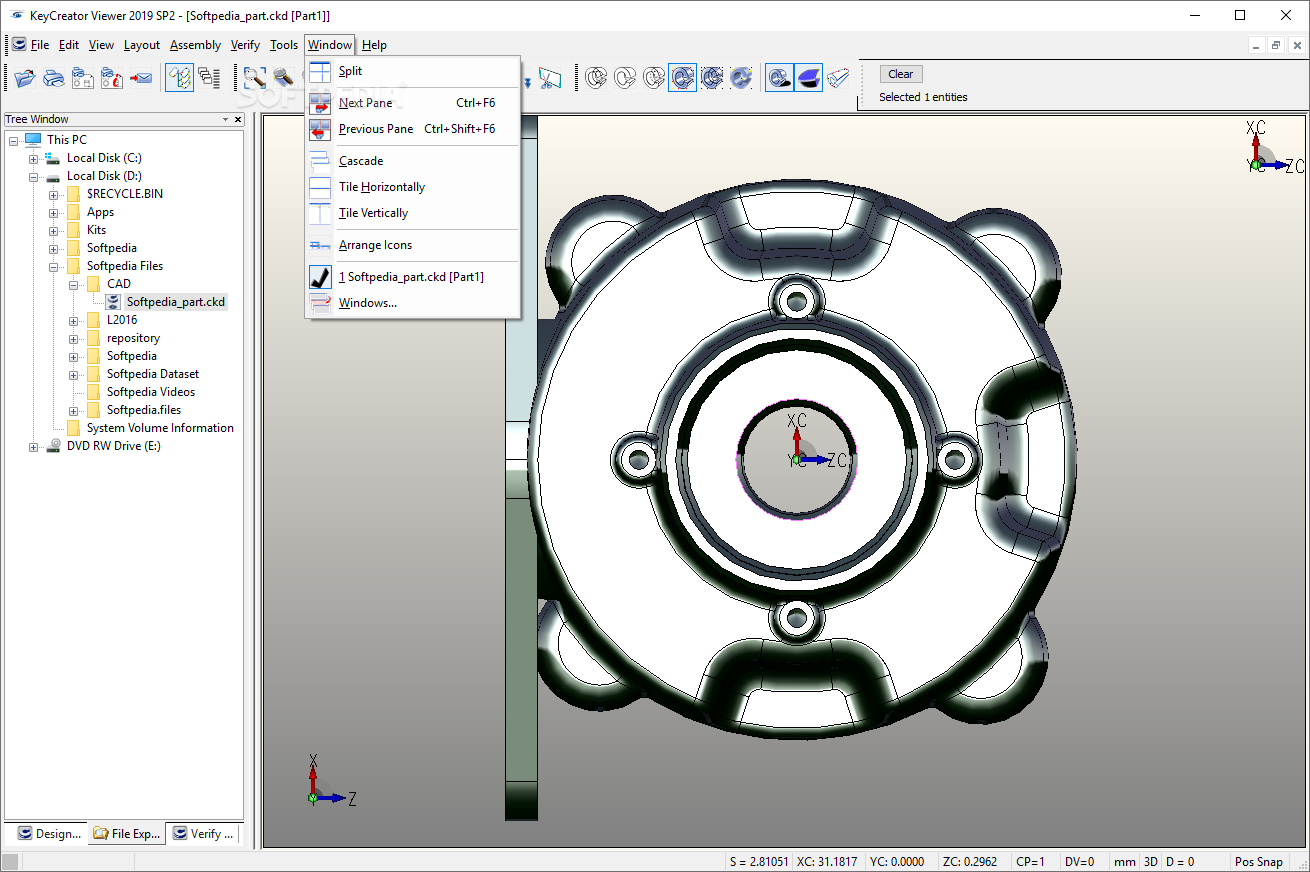Expand the L2016 folder node
The width and height of the screenshot is (1310, 872).
coord(73,320)
